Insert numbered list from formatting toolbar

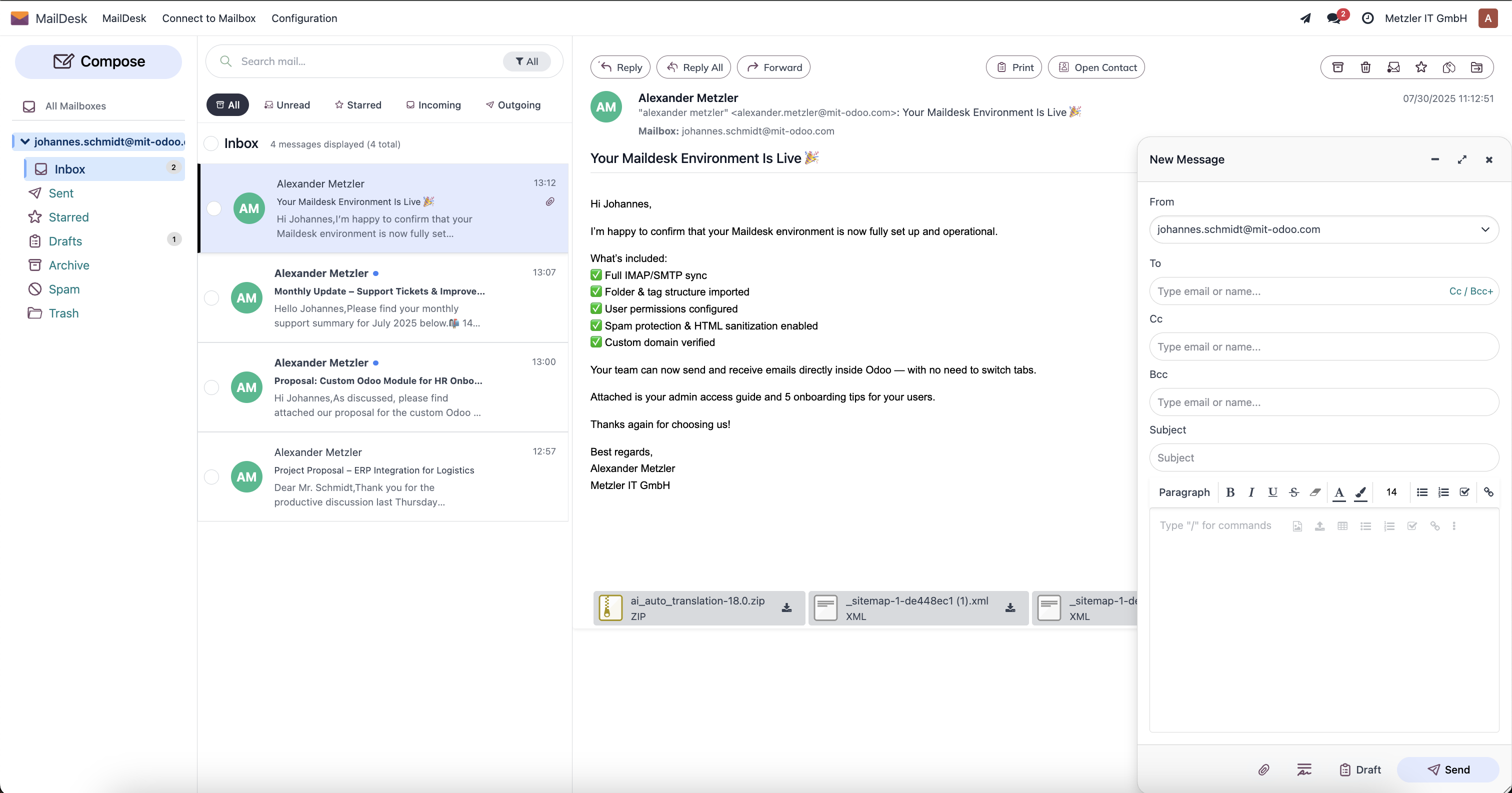(x=1443, y=492)
